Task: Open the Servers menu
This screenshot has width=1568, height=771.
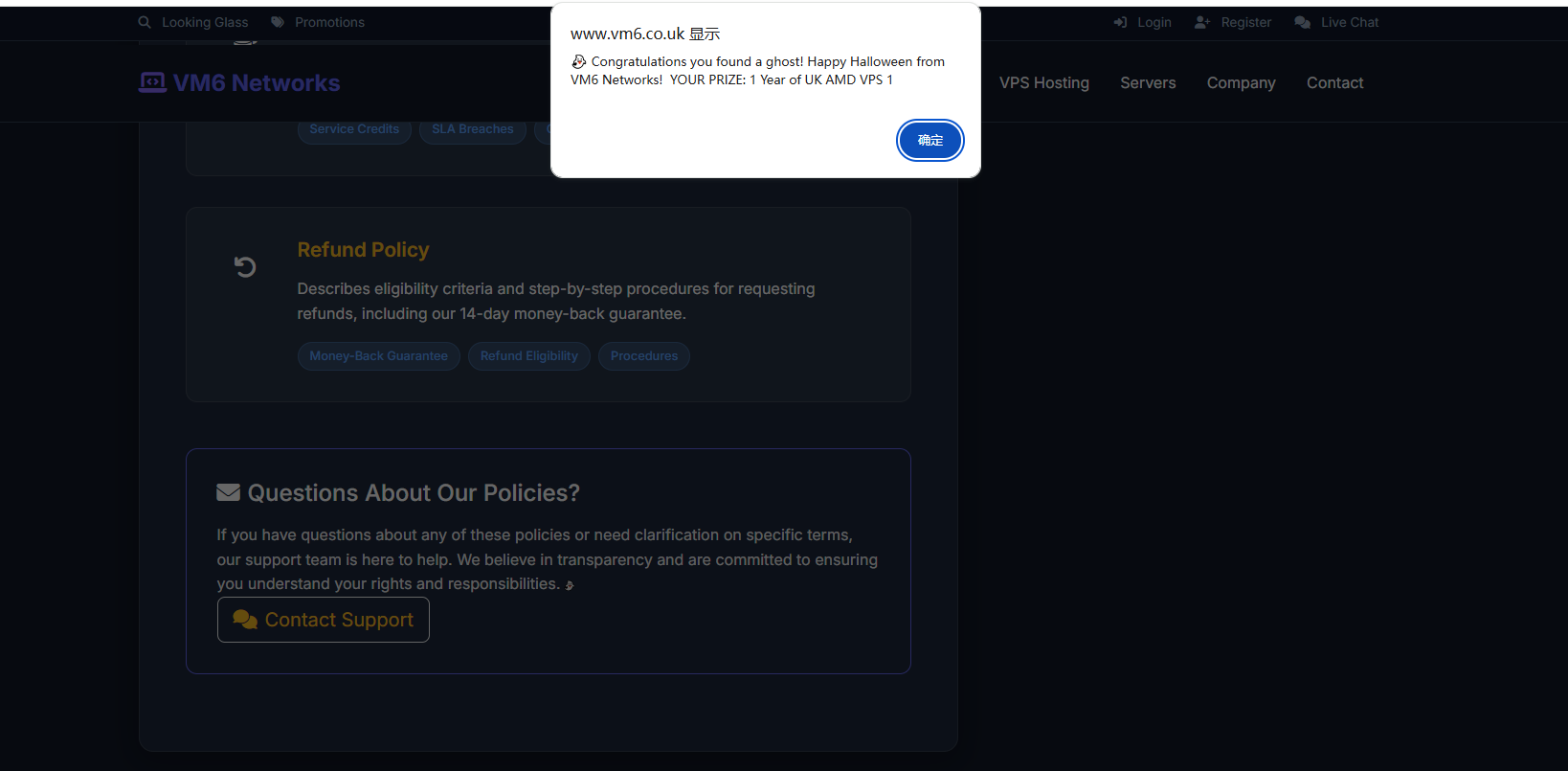Action: pos(1148,82)
